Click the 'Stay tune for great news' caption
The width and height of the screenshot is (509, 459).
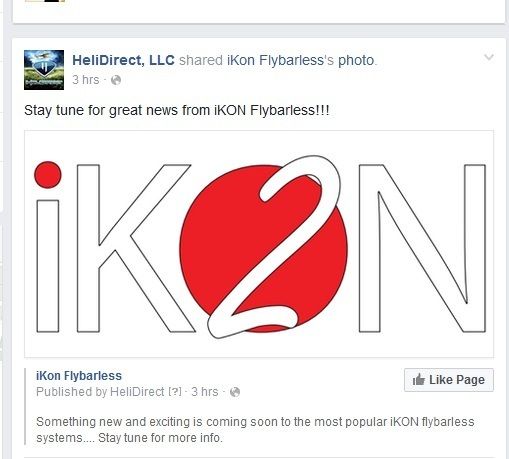[177, 110]
